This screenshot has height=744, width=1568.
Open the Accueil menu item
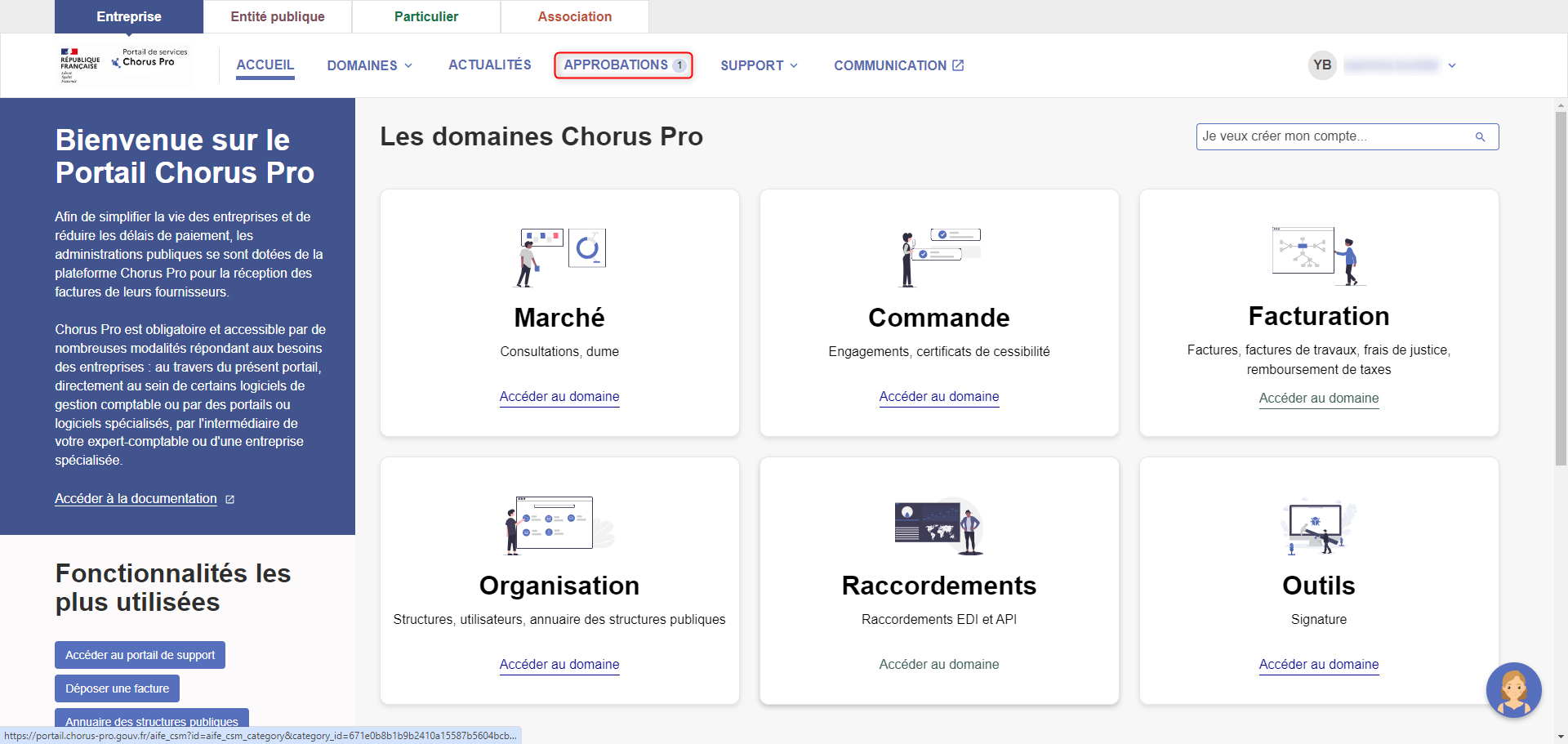pyautogui.click(x=265, y=65)
